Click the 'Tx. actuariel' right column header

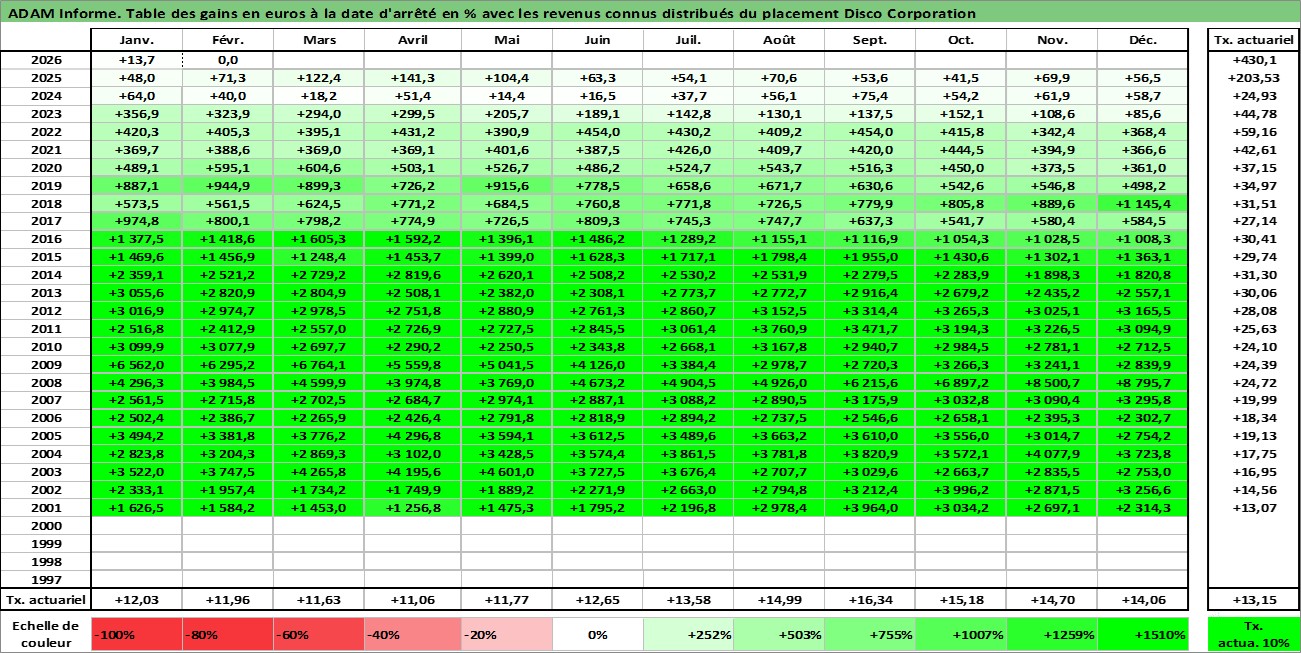tap(1253, 41)
